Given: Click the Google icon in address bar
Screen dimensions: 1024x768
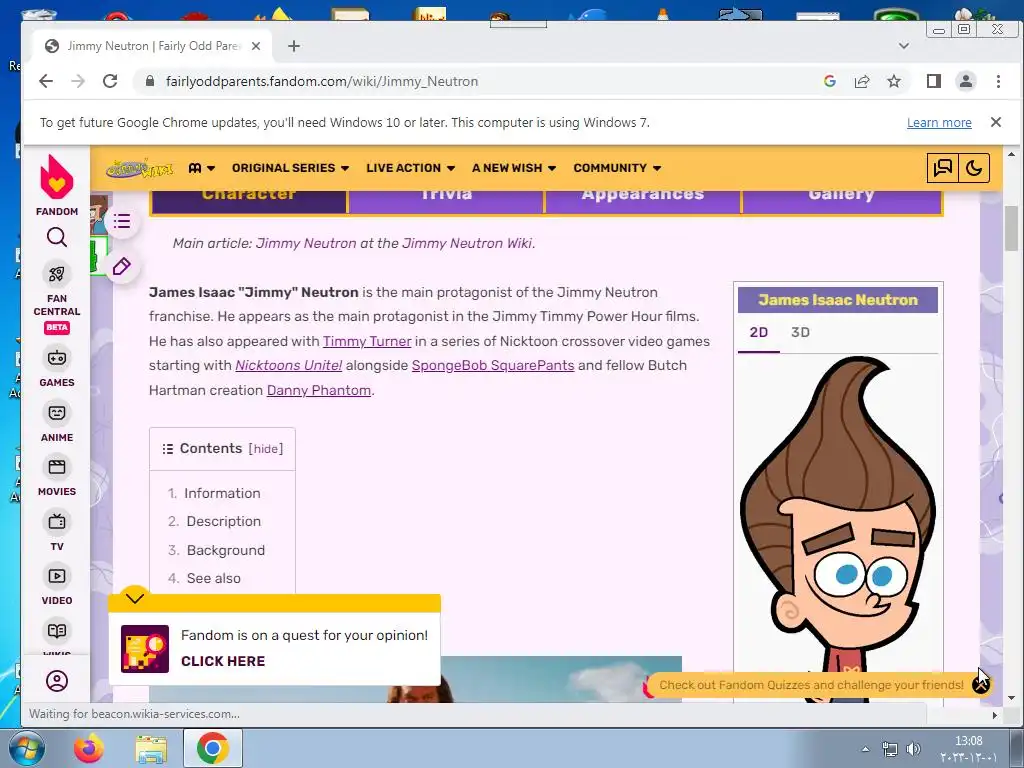Looking at the screenshot, I should [x=830, y=81].
